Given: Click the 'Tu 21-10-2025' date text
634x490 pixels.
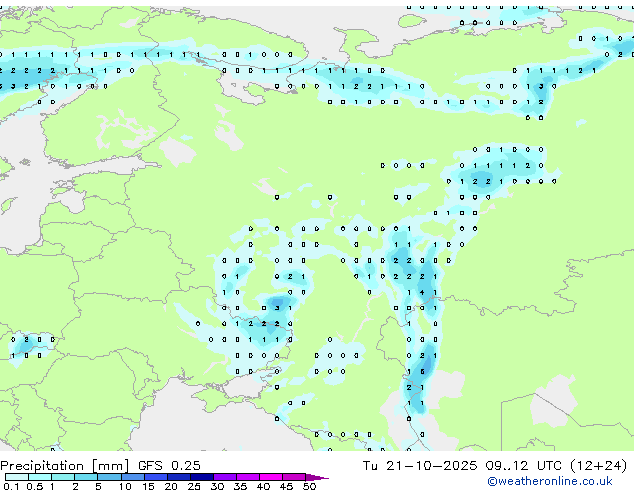Looking at the screenshot, I should (x=420, y=466).
